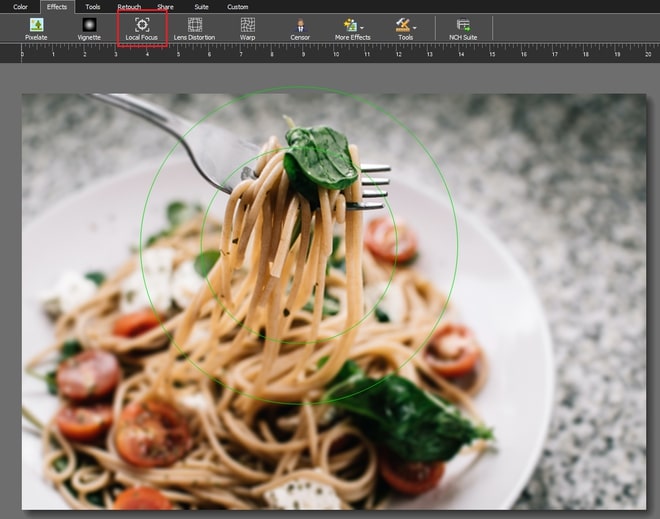This screenshot has width=660, height=519.
Task: Apply the Vignette effect
Action: (89, 29)
